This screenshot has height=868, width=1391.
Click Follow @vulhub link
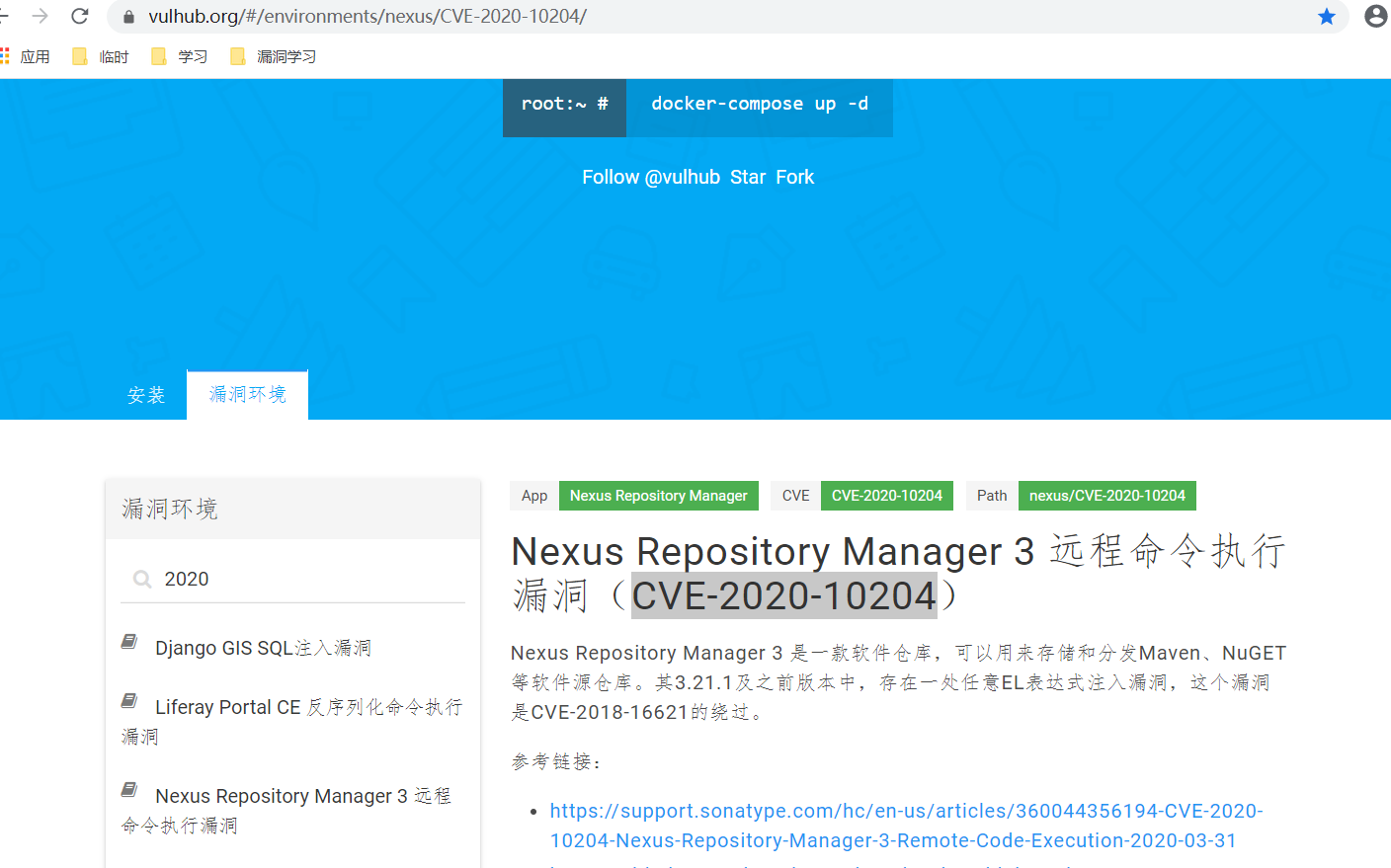(x=651, y=177)
